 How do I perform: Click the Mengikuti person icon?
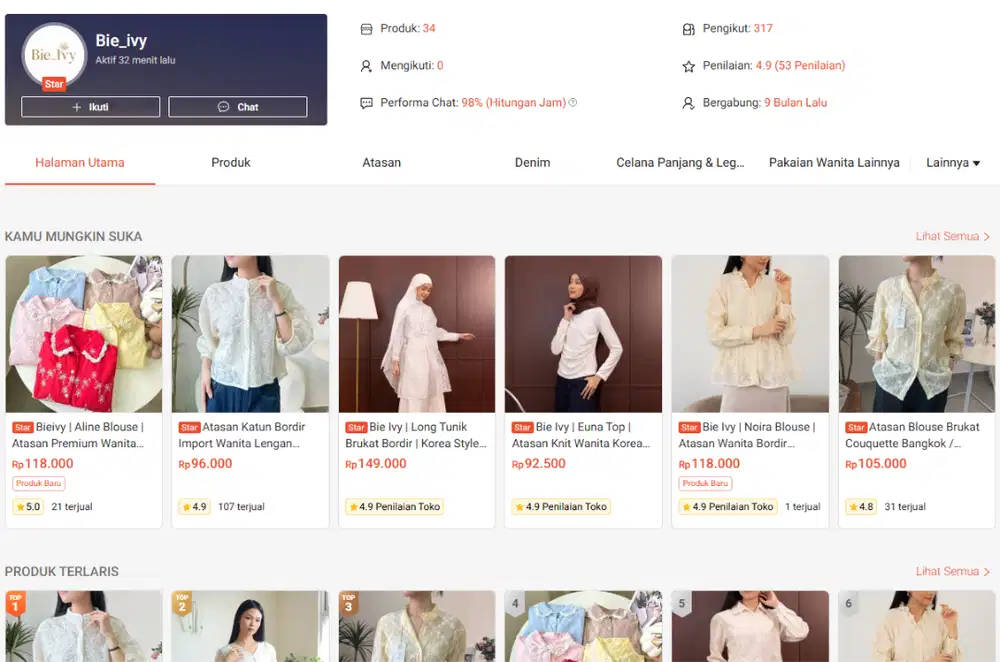coord(366,66)
